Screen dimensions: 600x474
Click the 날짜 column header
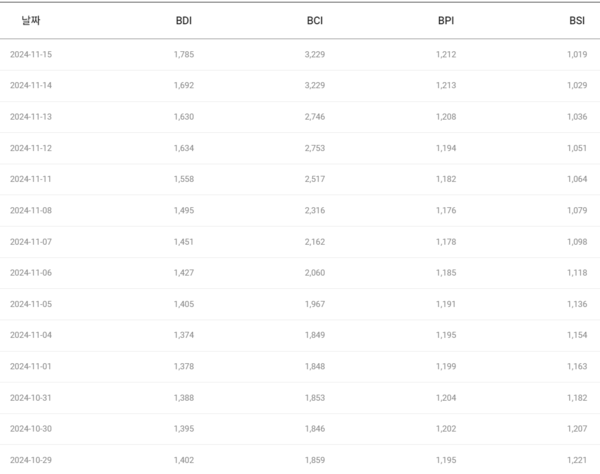coord(30,20)
